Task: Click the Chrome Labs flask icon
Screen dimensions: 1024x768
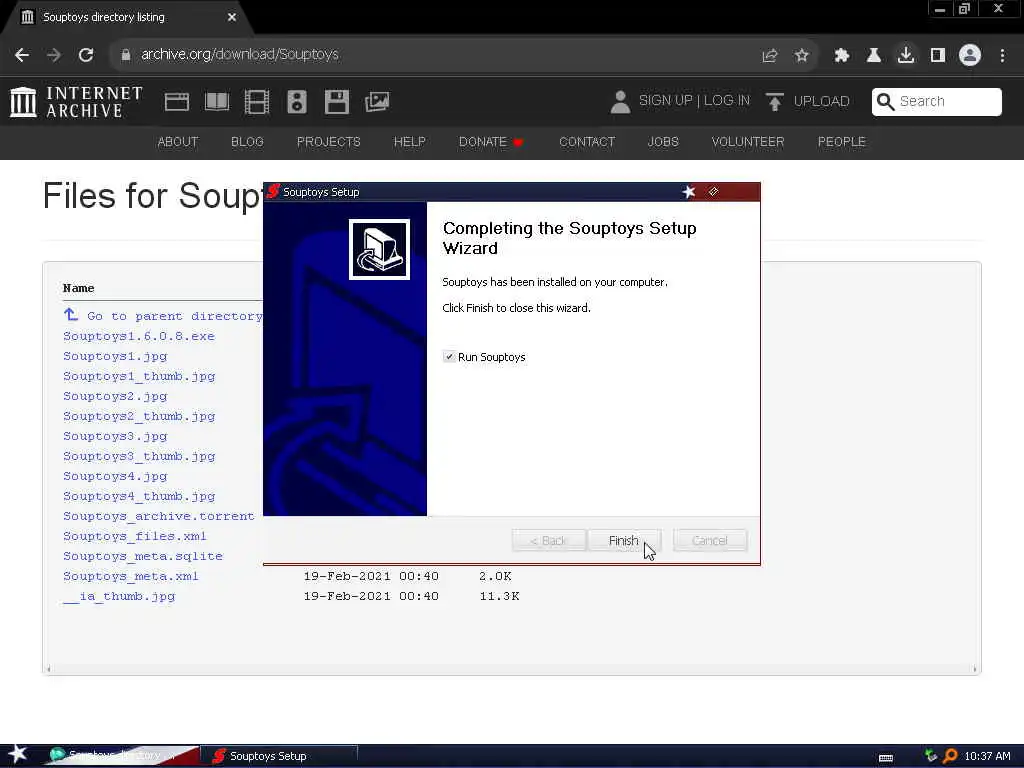Action: pos(873,56)
